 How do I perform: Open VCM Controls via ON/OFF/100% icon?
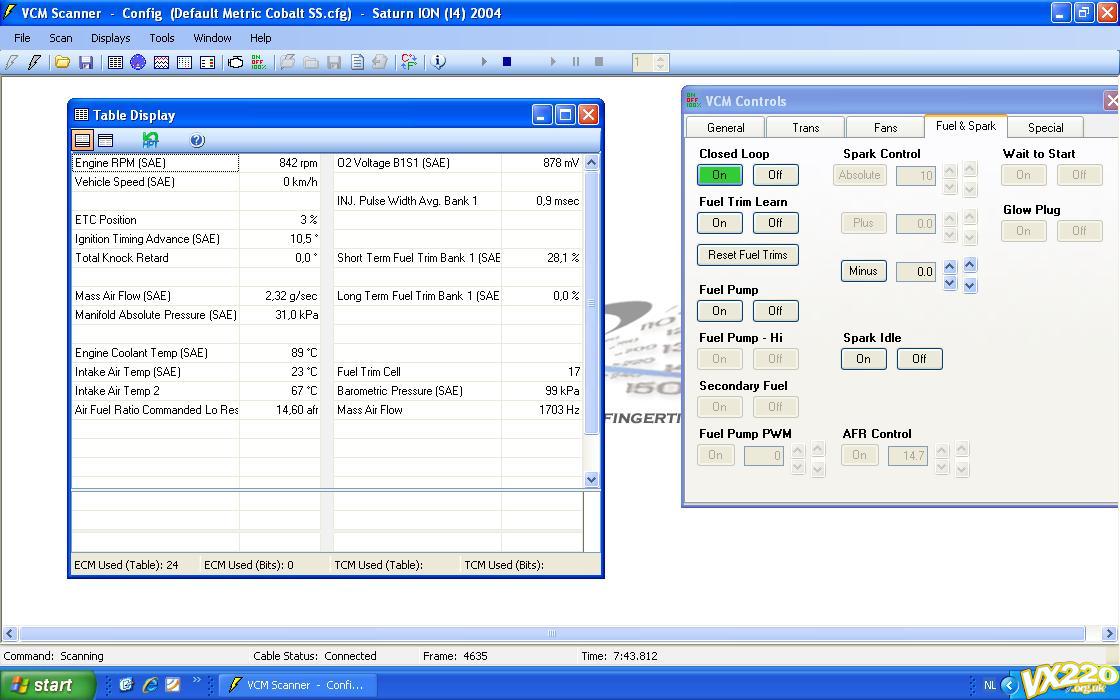click(259, 62)
